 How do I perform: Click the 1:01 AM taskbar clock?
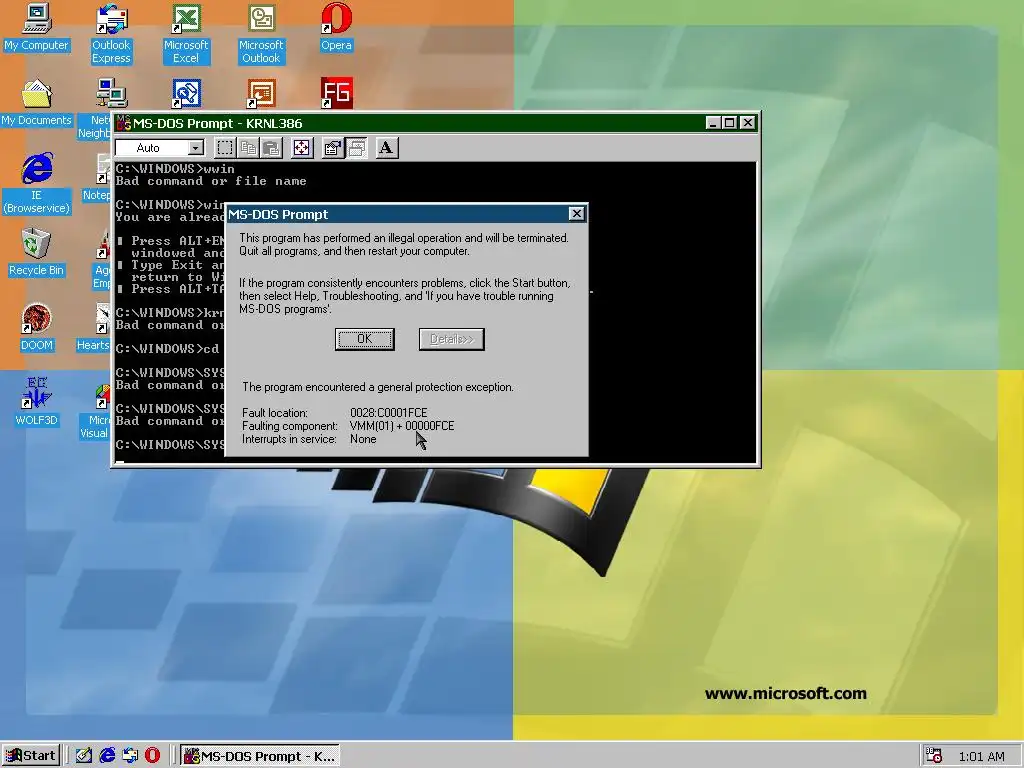pyautogui.click(x=982, y=757)
